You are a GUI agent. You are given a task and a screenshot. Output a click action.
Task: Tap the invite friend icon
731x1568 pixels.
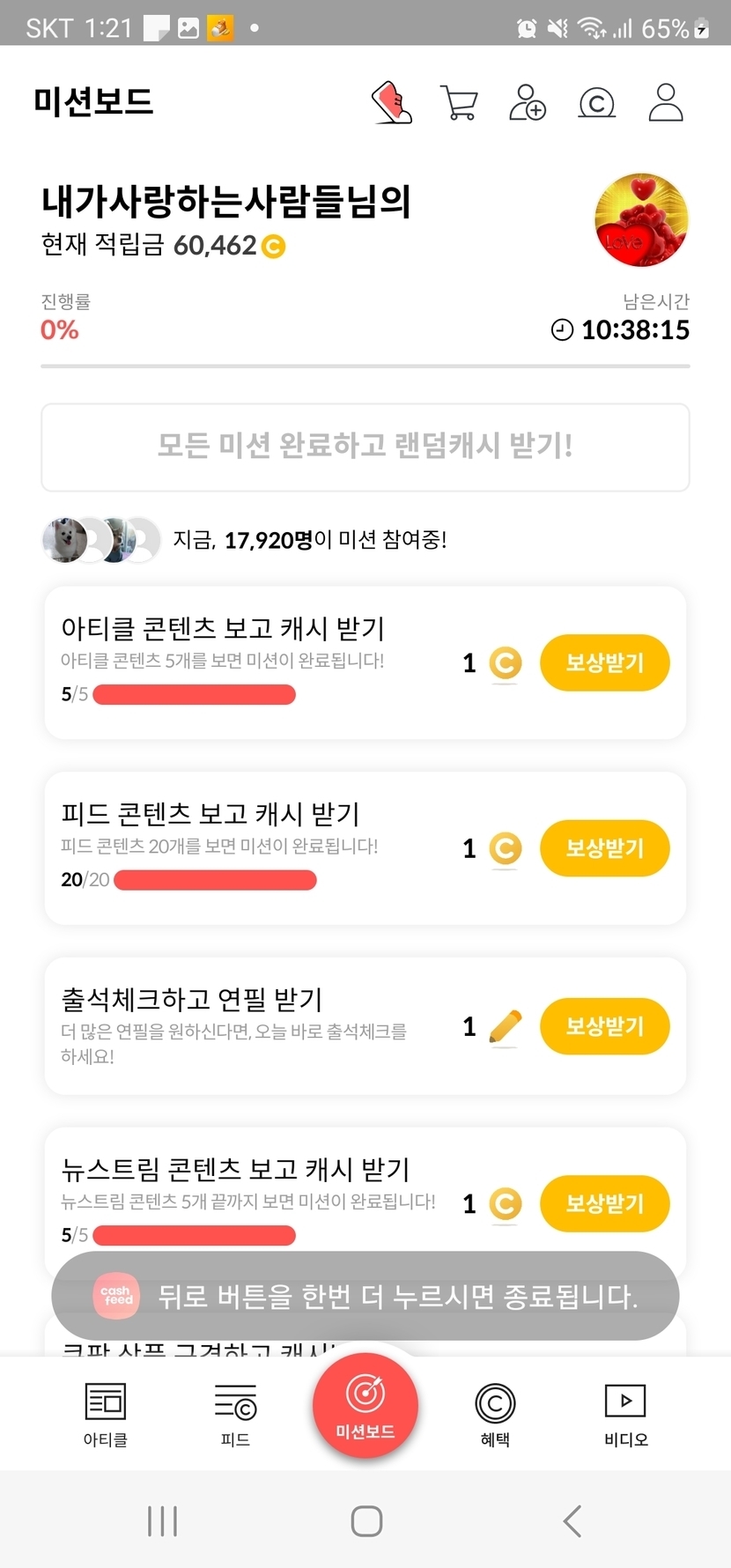528,103
